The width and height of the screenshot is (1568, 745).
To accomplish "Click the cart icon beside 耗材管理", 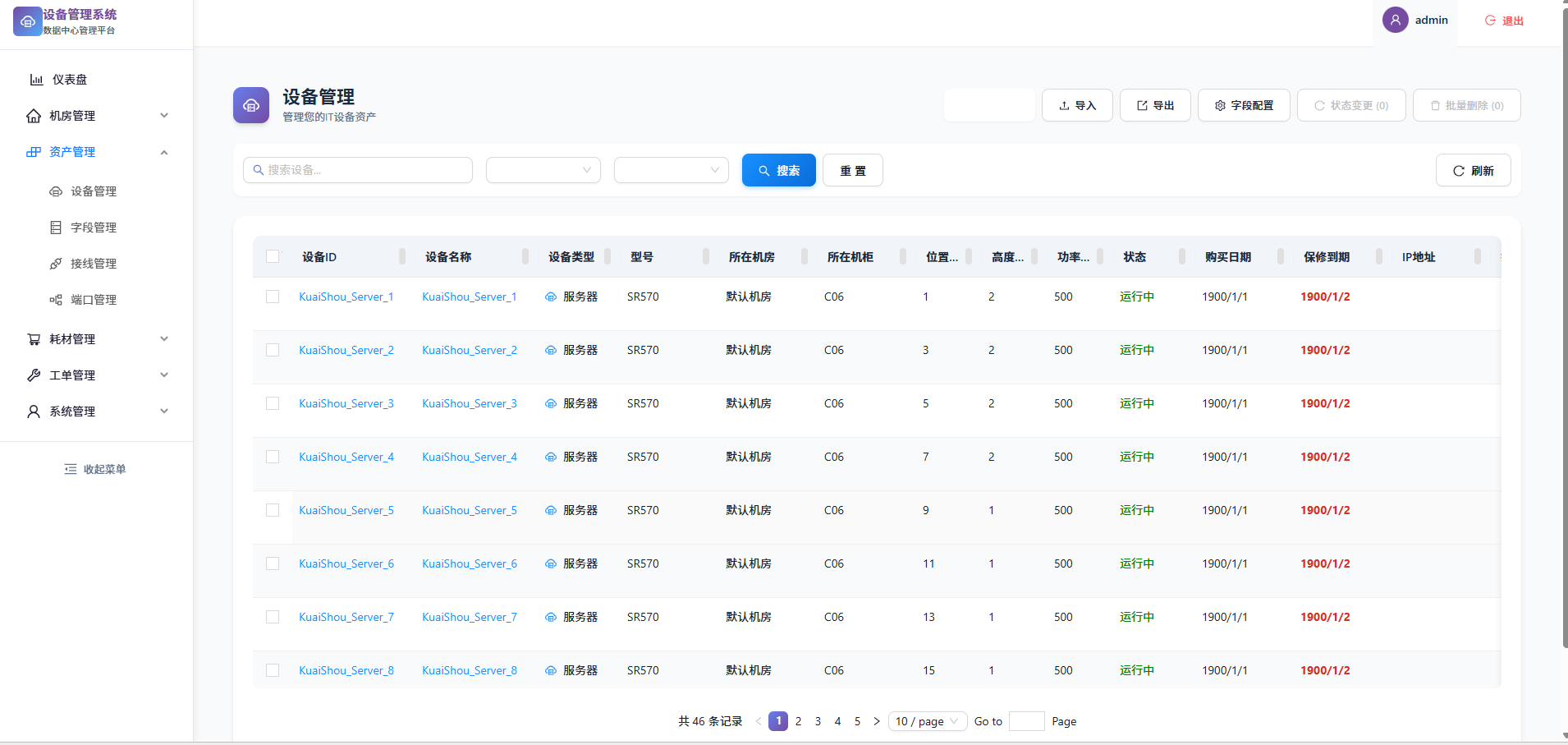I will click(34, 339).
